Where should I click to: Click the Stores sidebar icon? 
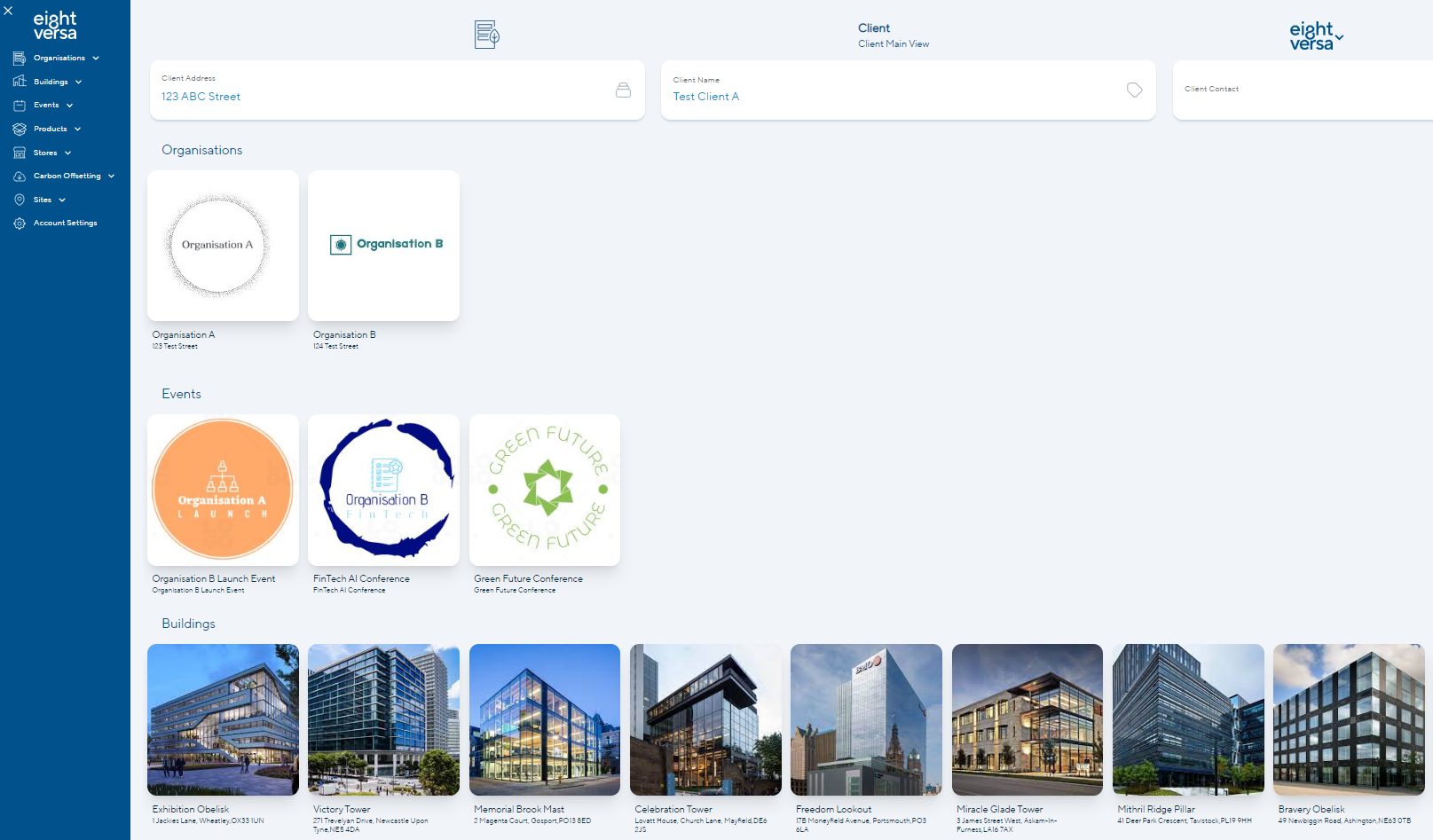tap(20, 153)
